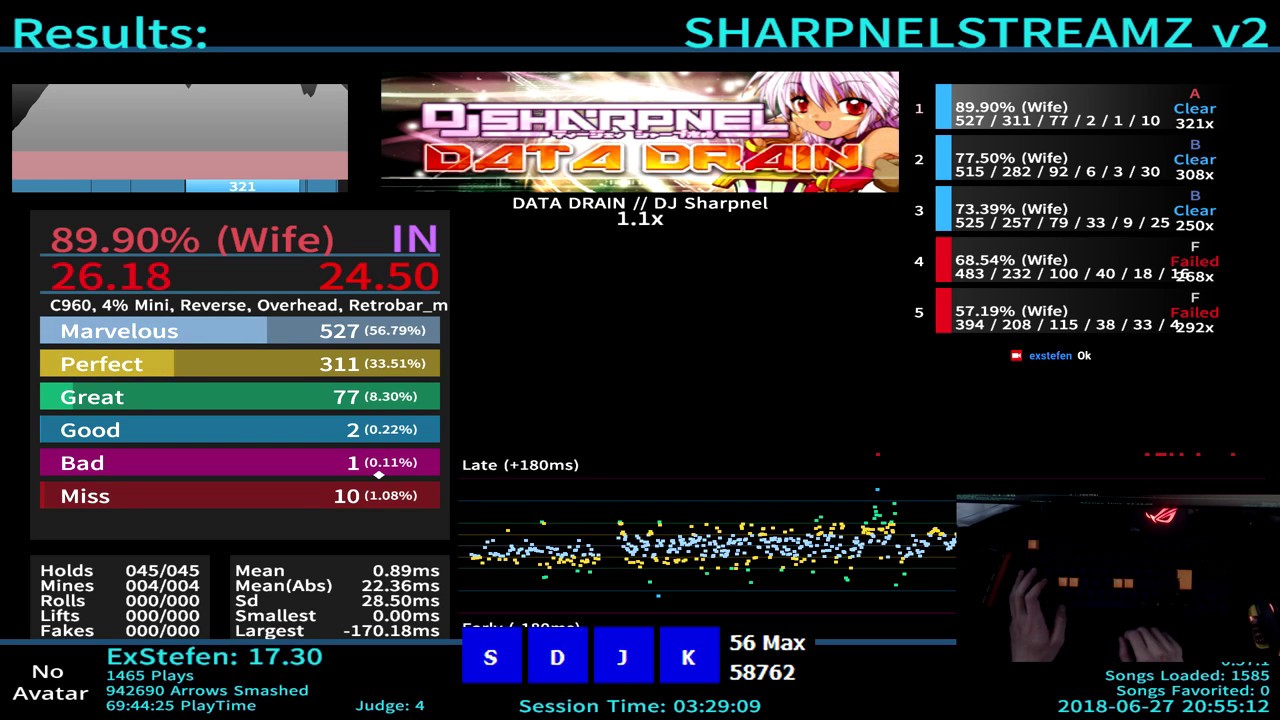Click the date 2018-06-27 20:55:12
This screenshot has height=720, width=1280.
1164,706
